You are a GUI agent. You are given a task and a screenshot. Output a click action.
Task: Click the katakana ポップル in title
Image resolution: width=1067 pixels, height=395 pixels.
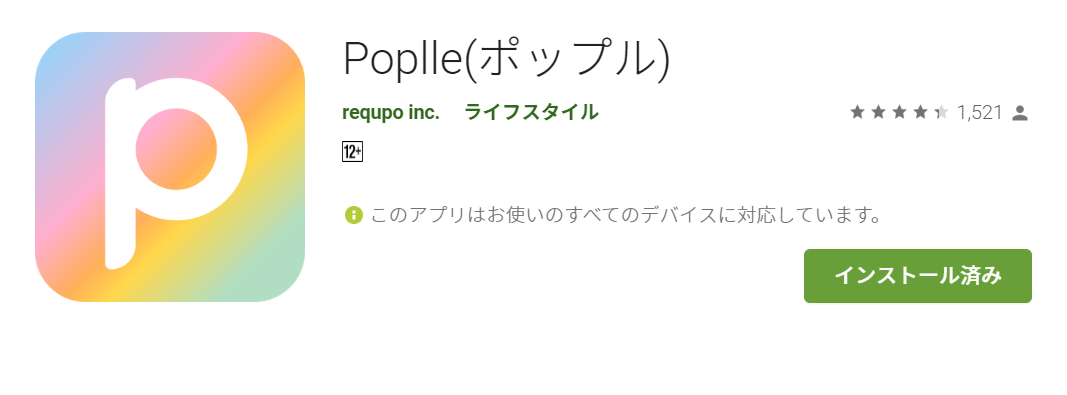(569, 59)
